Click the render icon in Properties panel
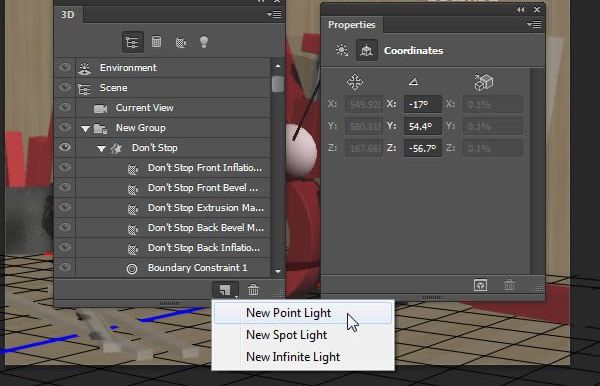This screenshot has width=600, height=386. coord(480,285)
